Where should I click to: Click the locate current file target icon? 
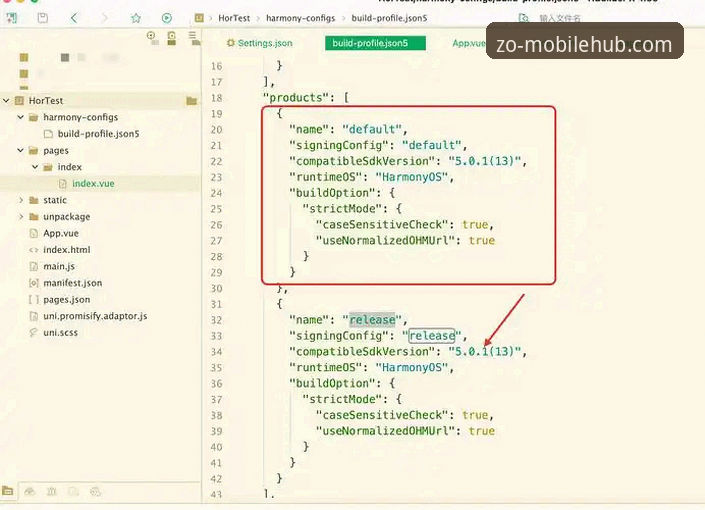point(152,37)
